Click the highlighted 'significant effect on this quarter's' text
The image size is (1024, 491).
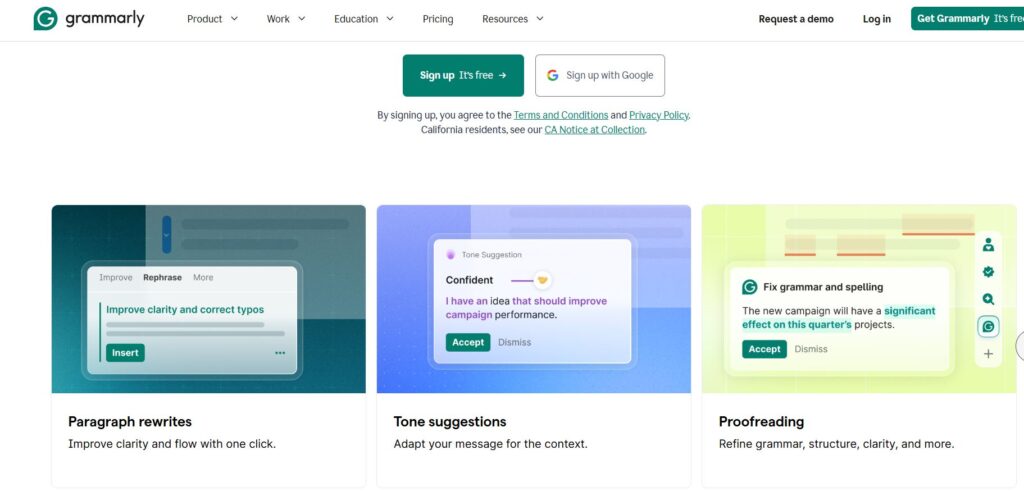(x=839, y=318)
